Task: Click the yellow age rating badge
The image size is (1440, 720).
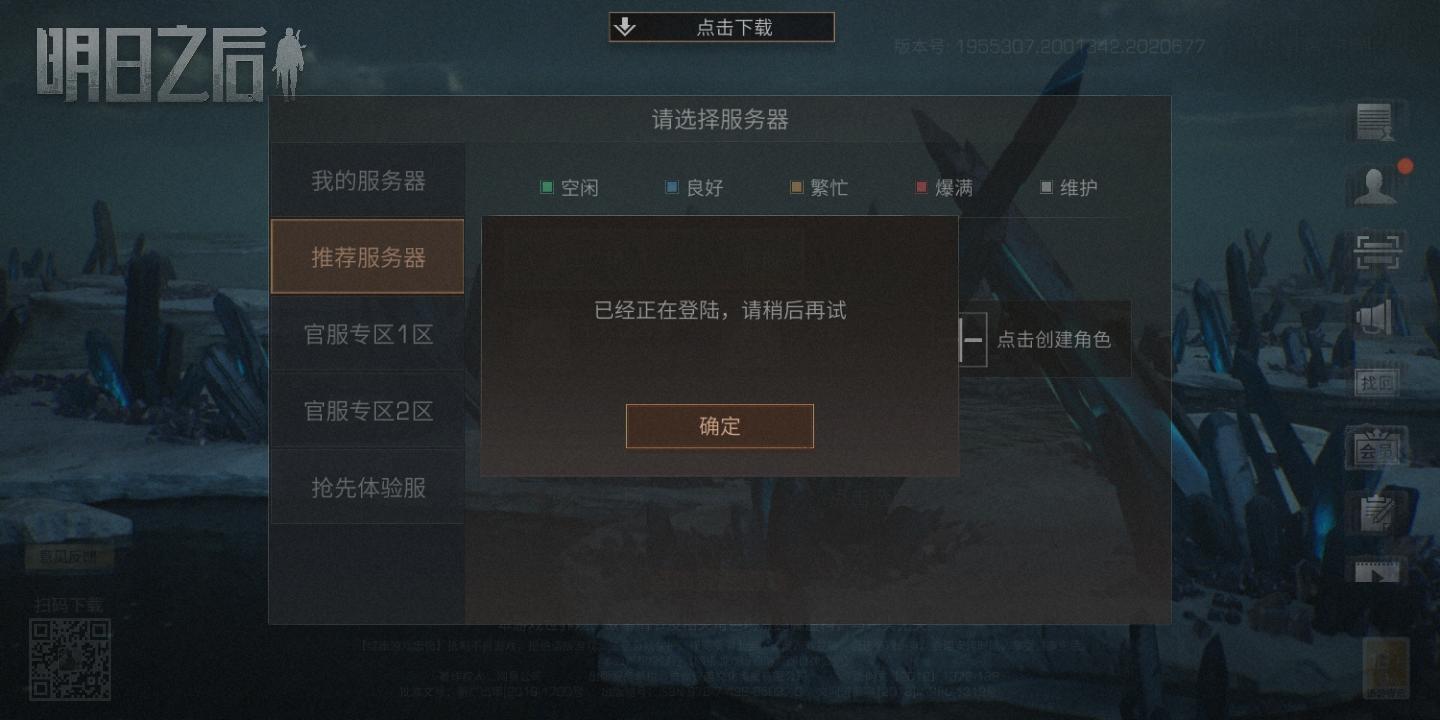Action: [x=1385, y=668]
